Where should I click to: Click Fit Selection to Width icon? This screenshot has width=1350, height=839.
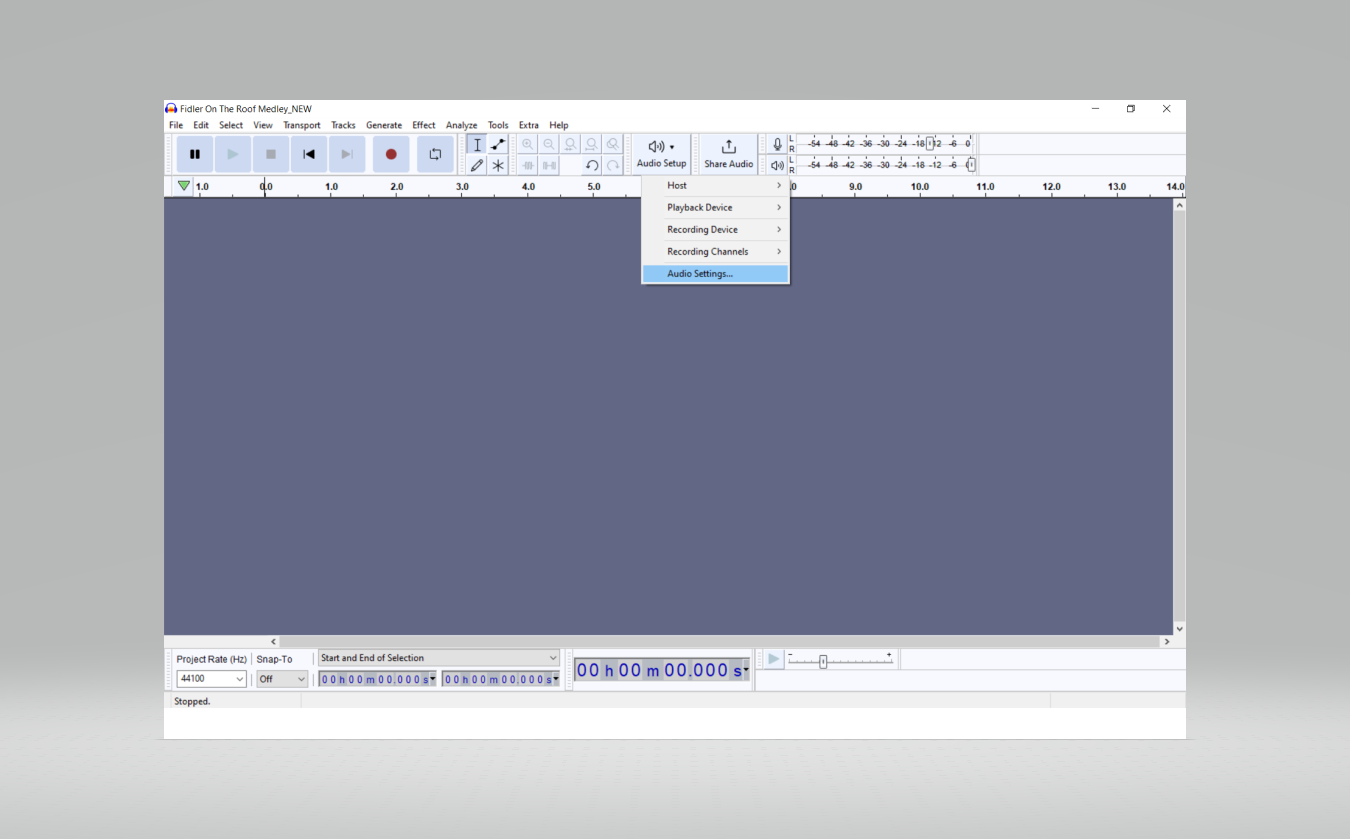[570, 144]
